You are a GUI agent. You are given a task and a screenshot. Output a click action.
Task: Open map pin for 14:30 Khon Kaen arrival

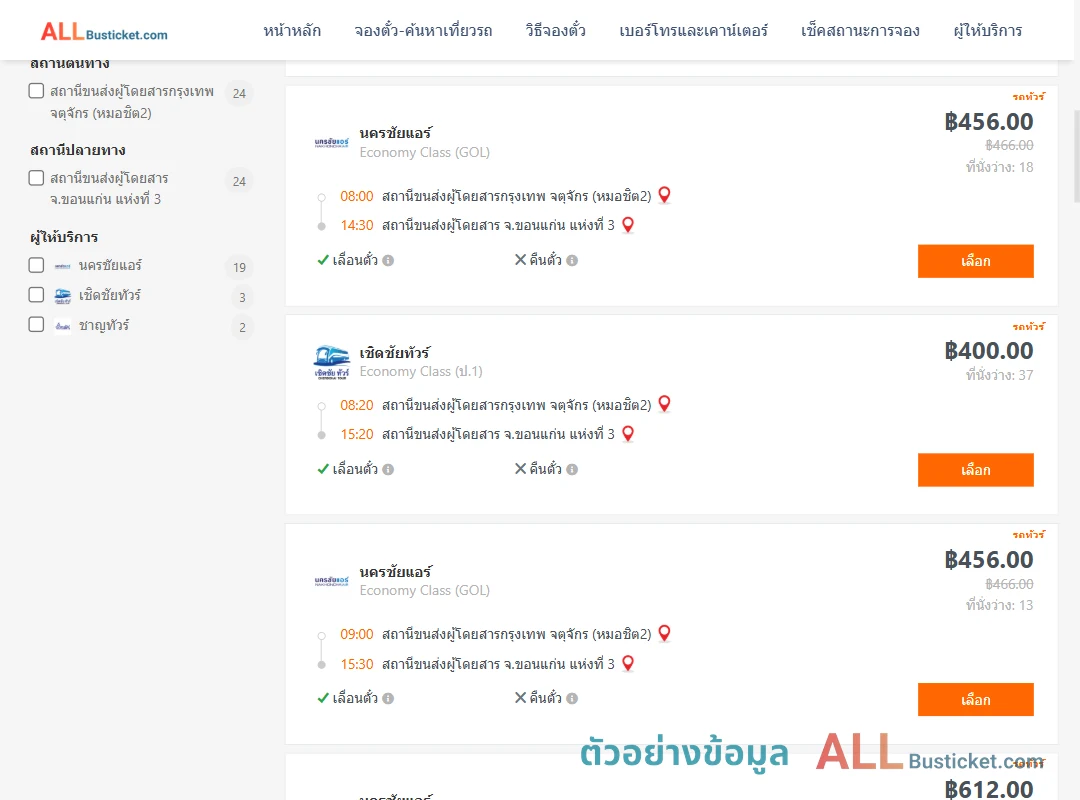point(627,225)
